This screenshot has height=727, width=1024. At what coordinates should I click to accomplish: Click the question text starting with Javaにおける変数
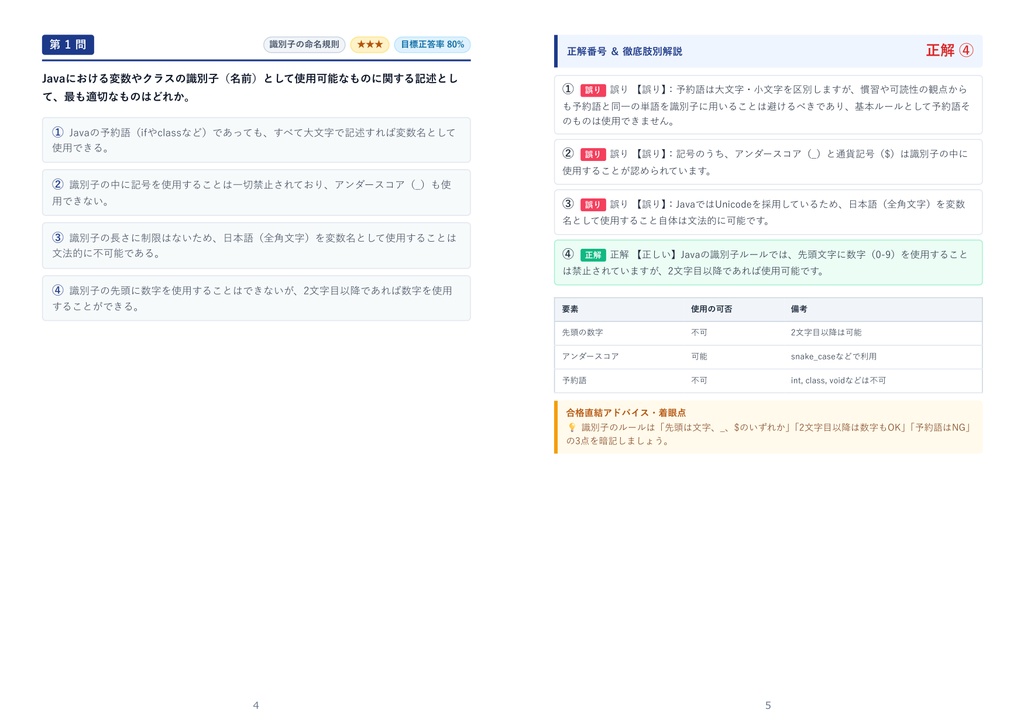(x=250, y=88)
